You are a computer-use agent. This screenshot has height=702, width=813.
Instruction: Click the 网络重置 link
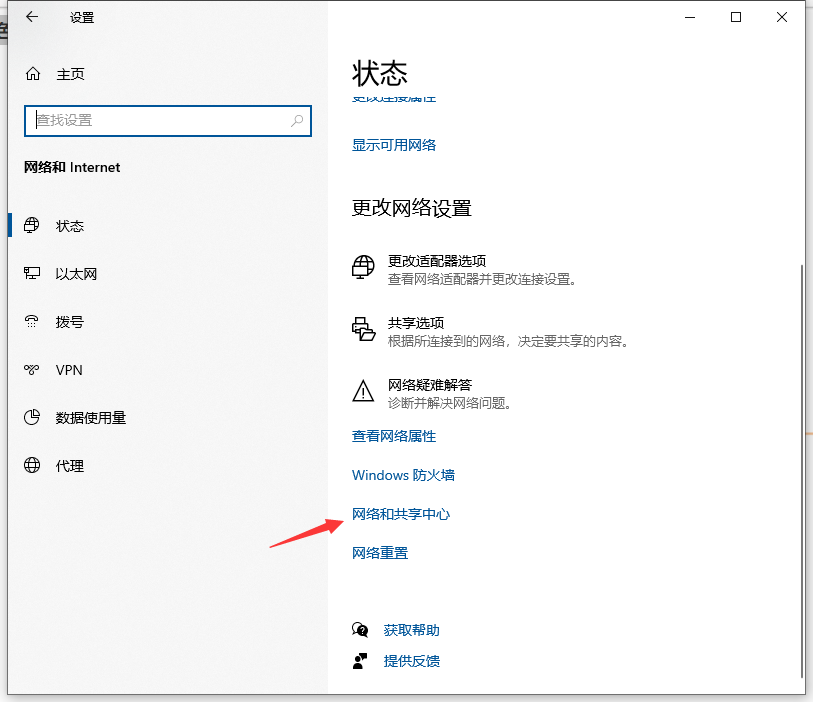pos(380,553)
